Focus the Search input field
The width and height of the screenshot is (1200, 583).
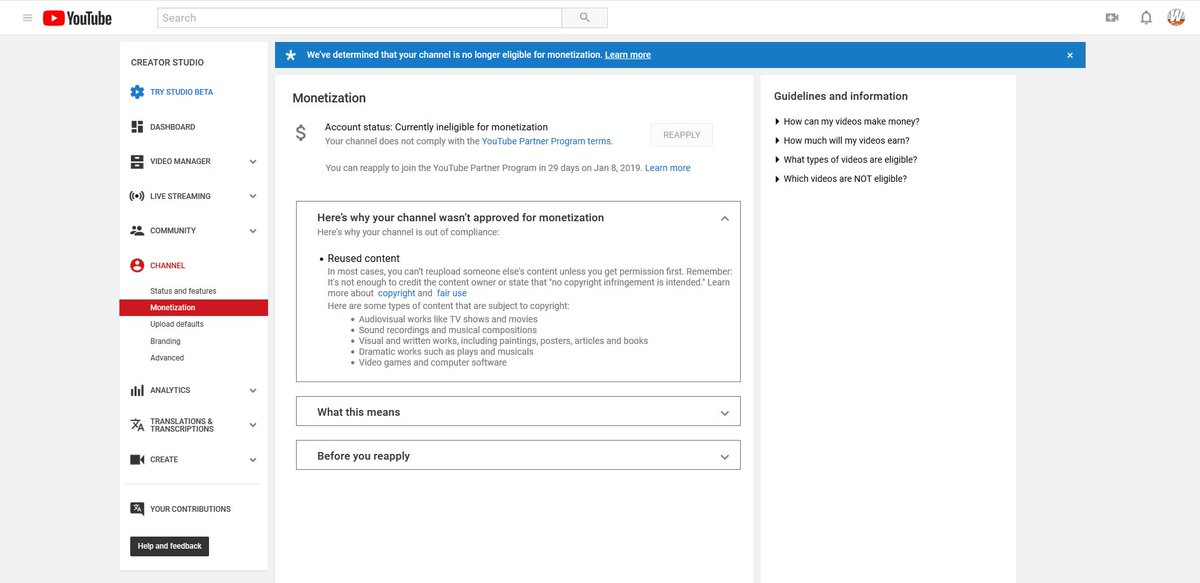tap(360, 18)
